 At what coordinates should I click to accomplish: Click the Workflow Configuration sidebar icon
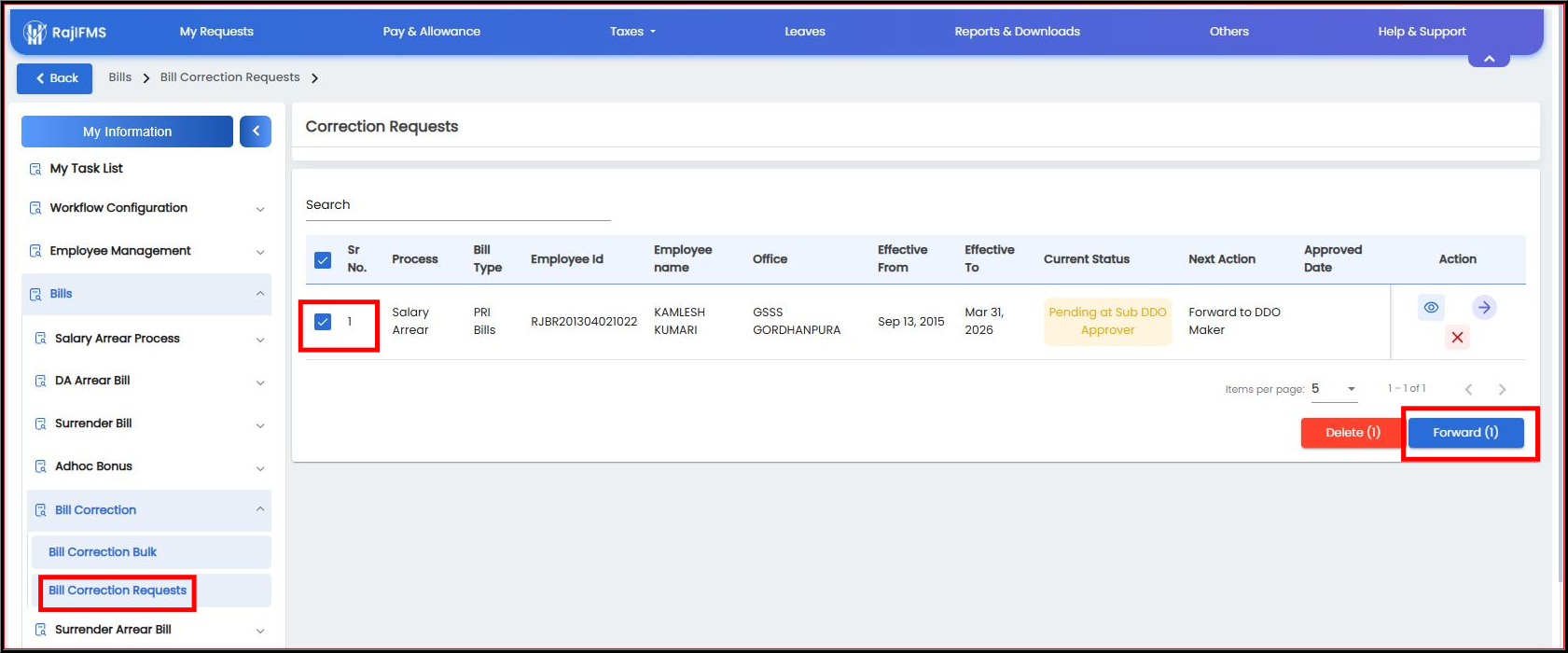coord(35,208)
